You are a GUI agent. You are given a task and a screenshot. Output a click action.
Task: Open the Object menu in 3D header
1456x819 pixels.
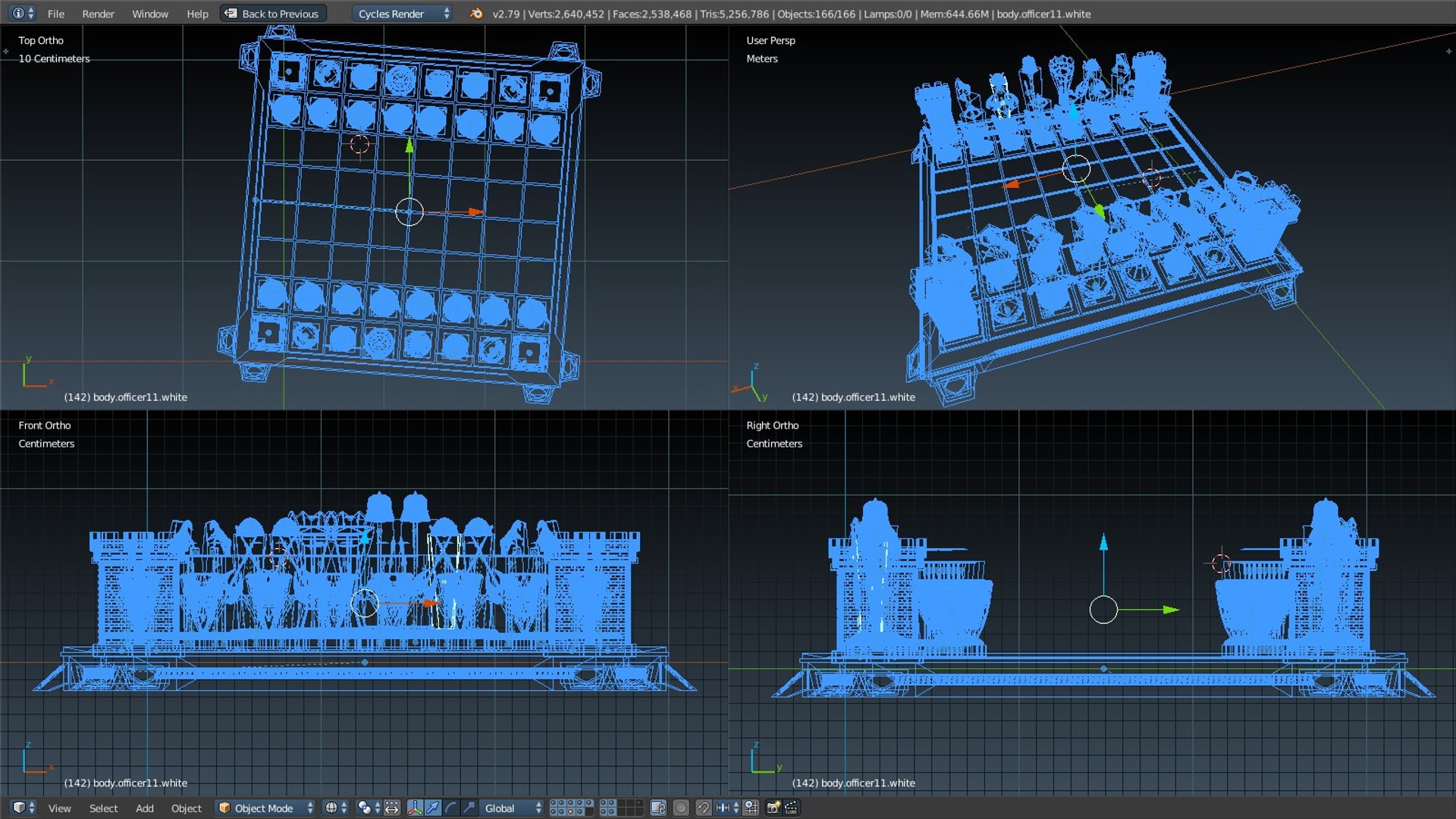point(186,808)
